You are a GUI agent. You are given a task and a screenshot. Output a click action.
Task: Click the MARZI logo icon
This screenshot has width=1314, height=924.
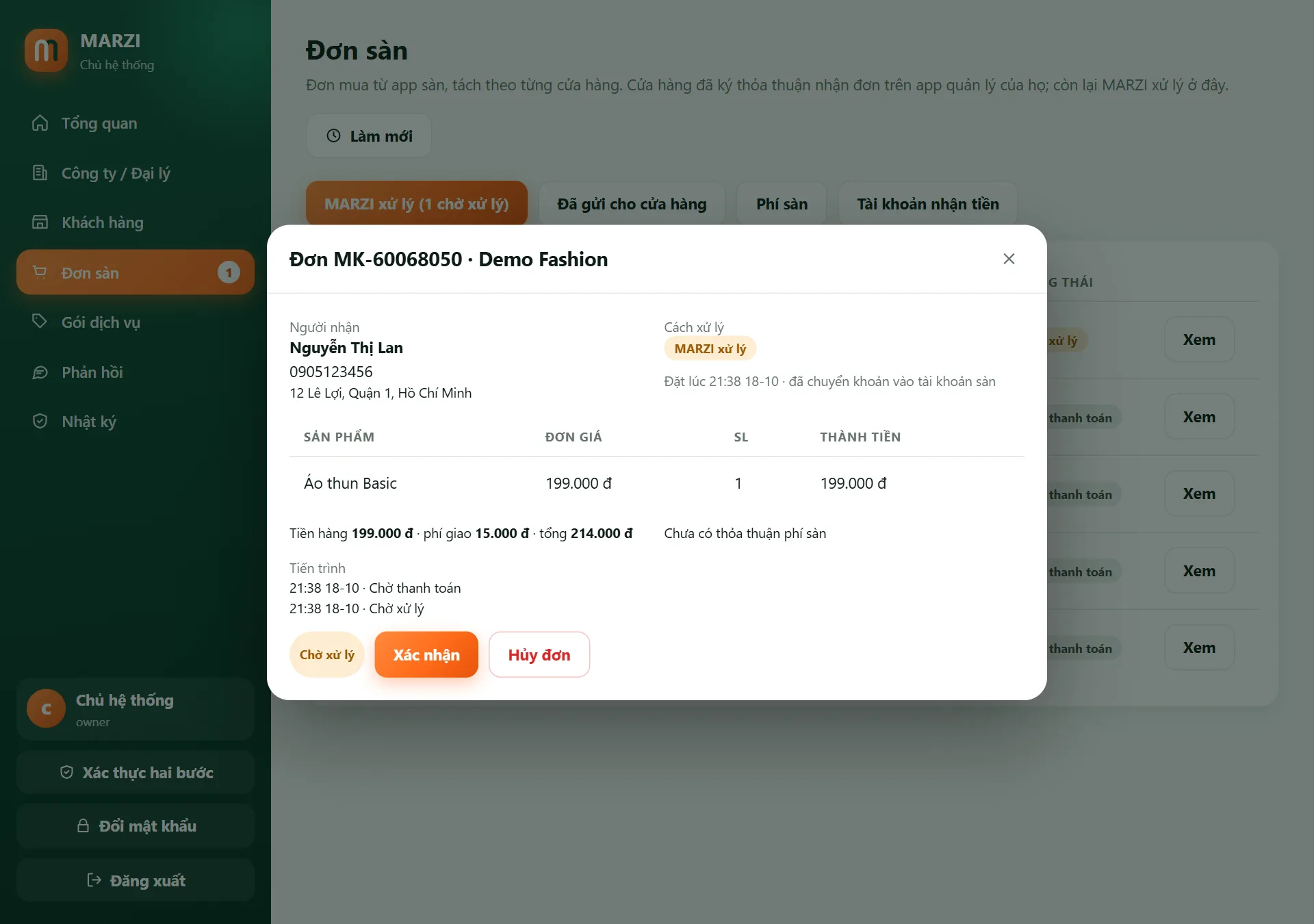click(46, 50)
